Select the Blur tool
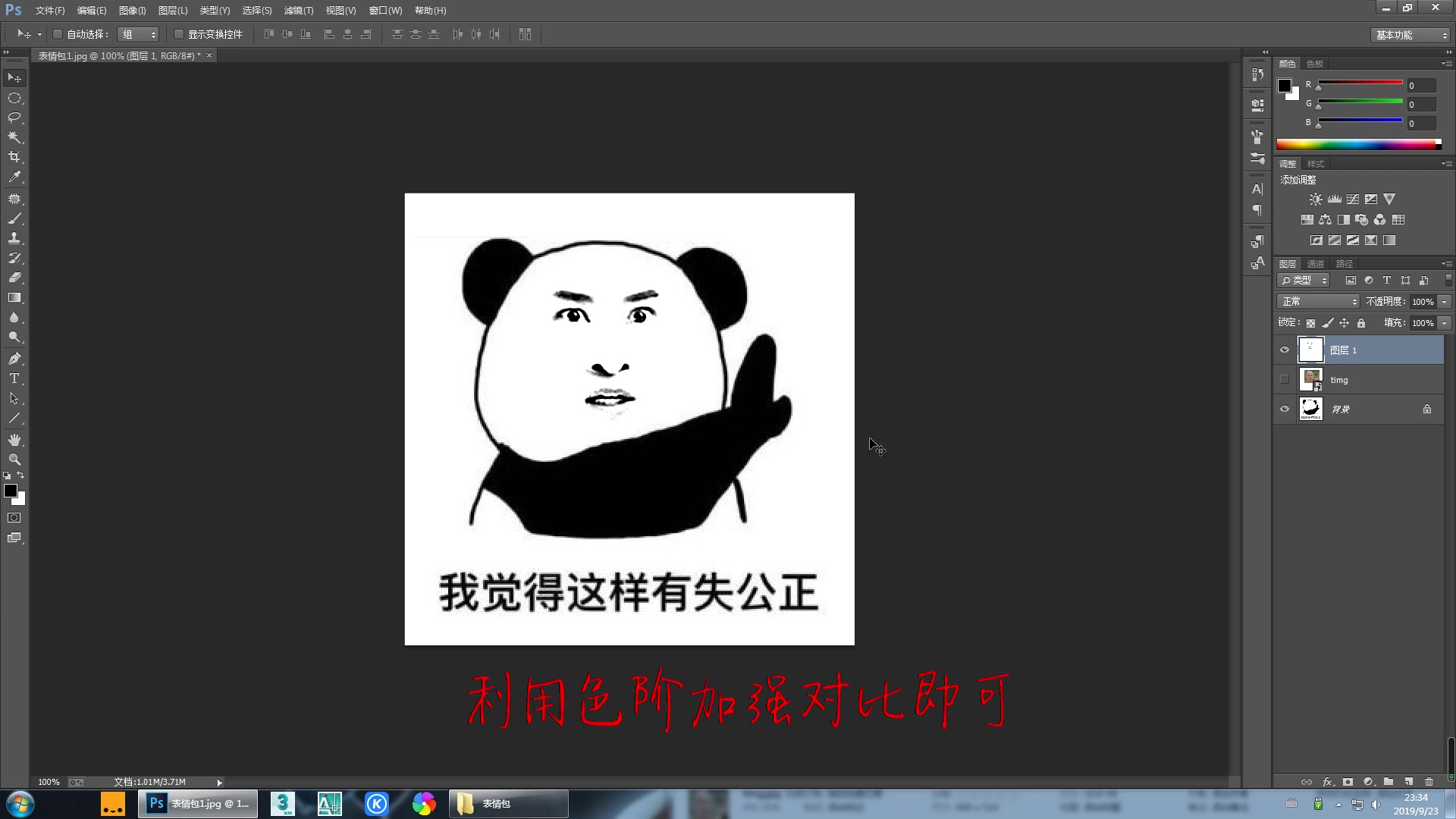This screenshot has height=819, width=1456. pyautogui.click(x=14, y=318)
